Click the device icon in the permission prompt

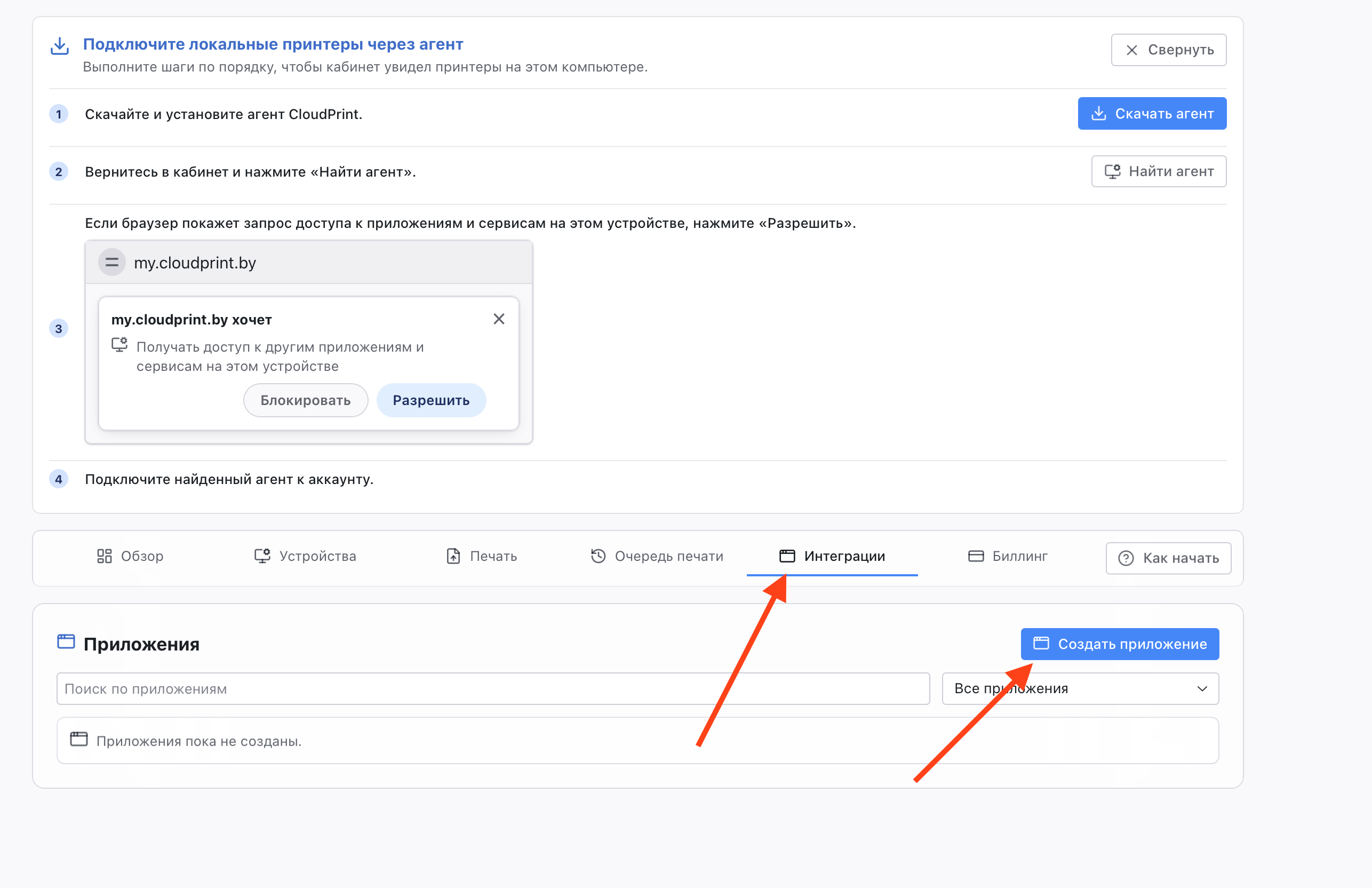pos(119,345)
